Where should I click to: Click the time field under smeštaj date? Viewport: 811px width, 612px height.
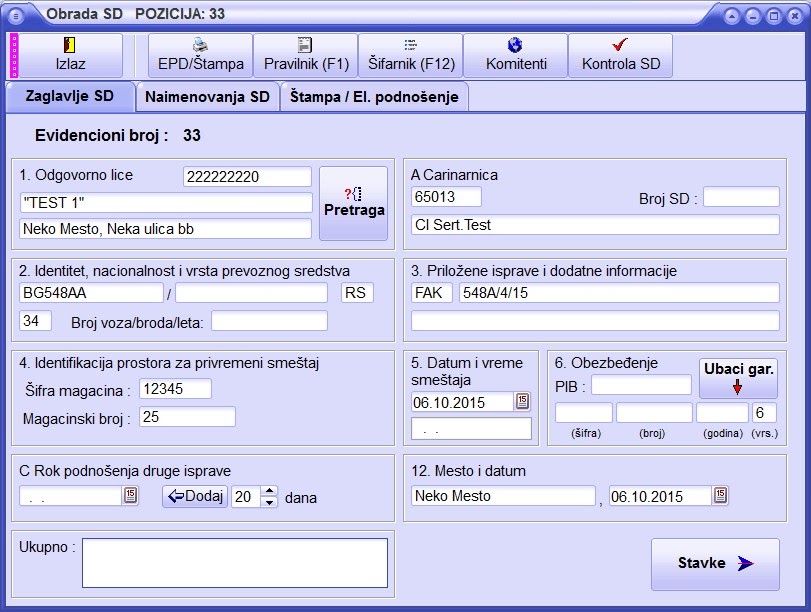[x=471, y=429]
